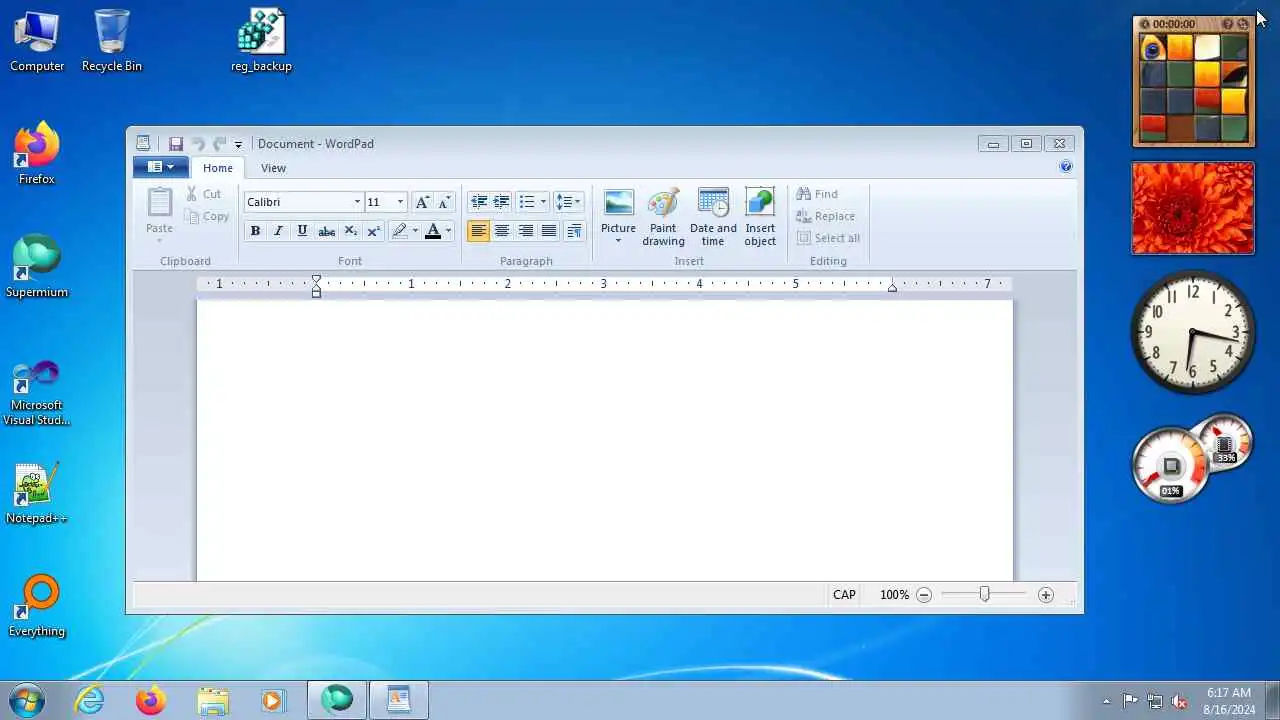The image size is (1280, 720).
Task: Select Align text right
Action: tap(525, 231)
